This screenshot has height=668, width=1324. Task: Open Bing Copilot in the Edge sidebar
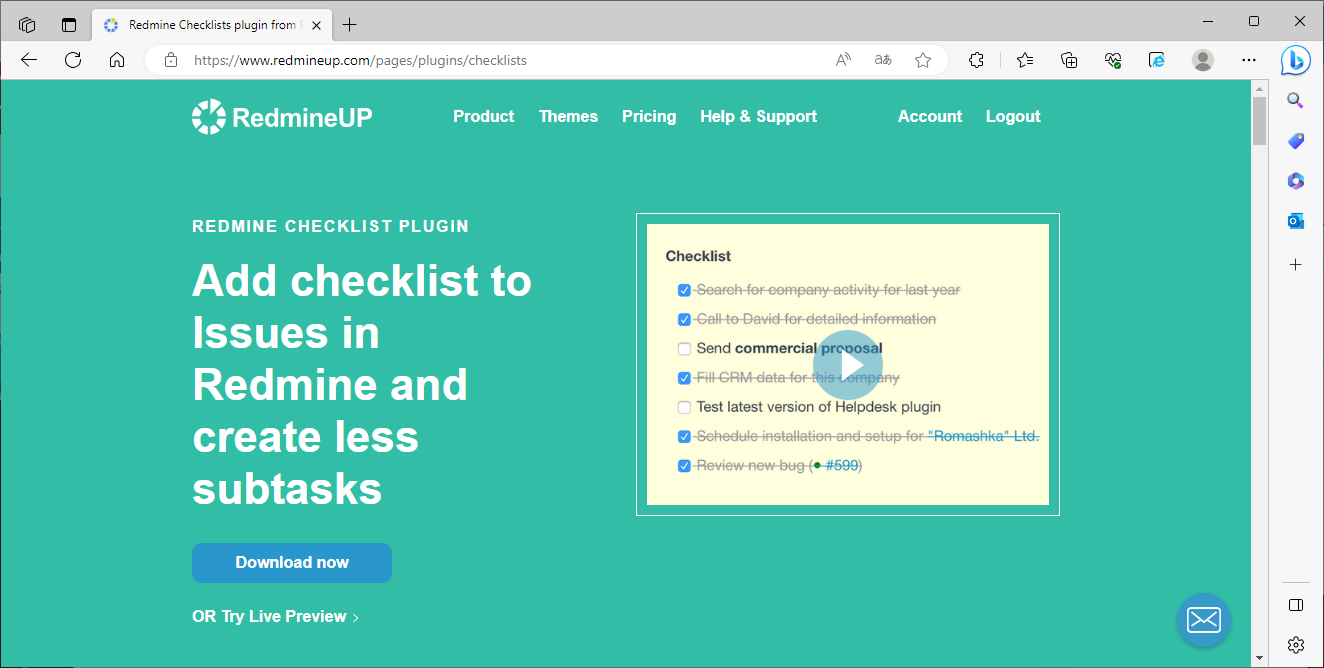coord(1295,60)
